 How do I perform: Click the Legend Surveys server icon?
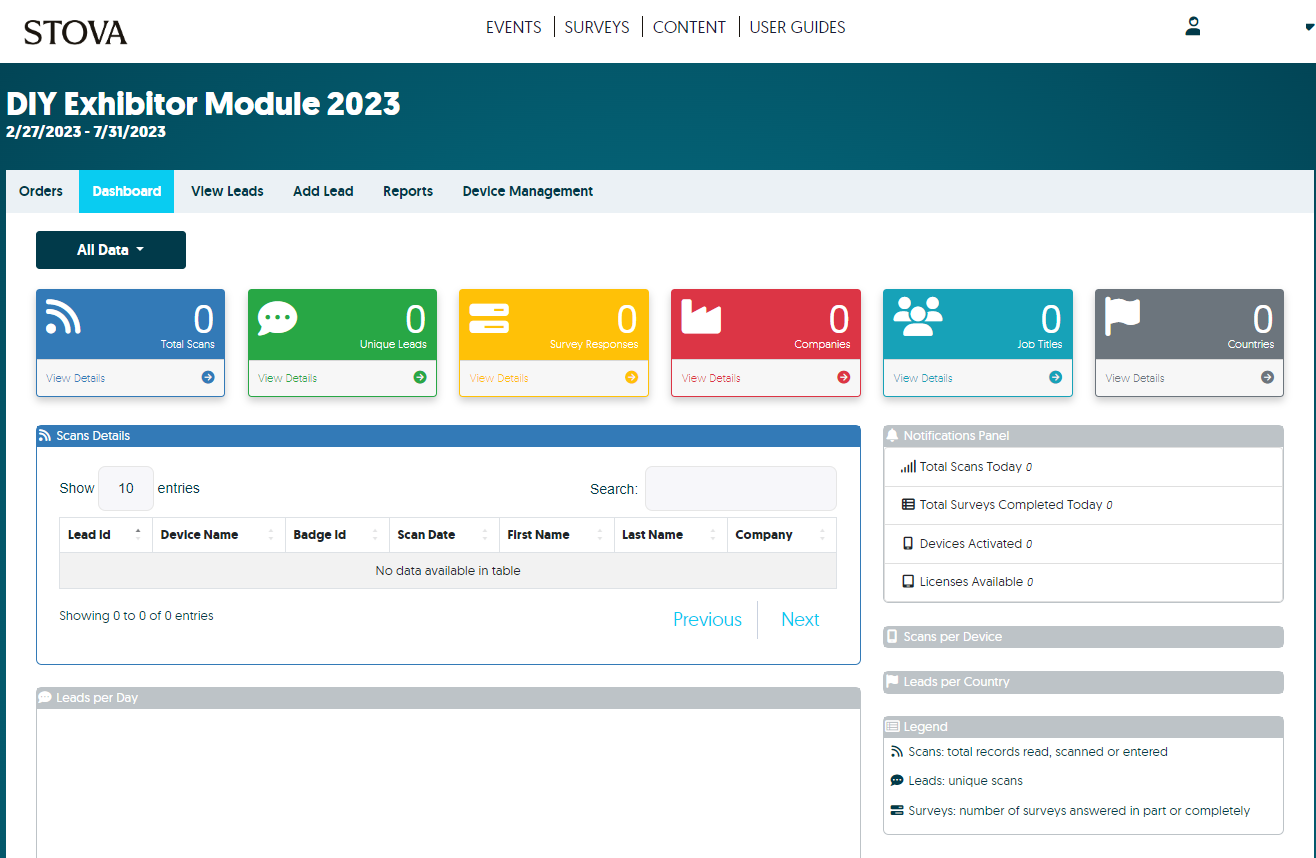[897, 811]
